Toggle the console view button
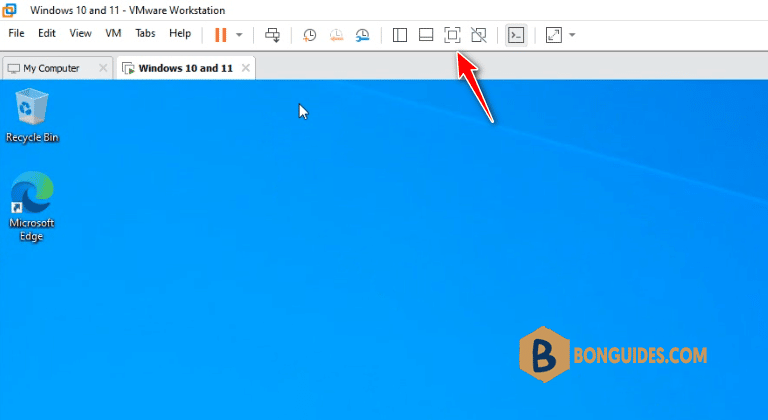 tap(516, 35)
